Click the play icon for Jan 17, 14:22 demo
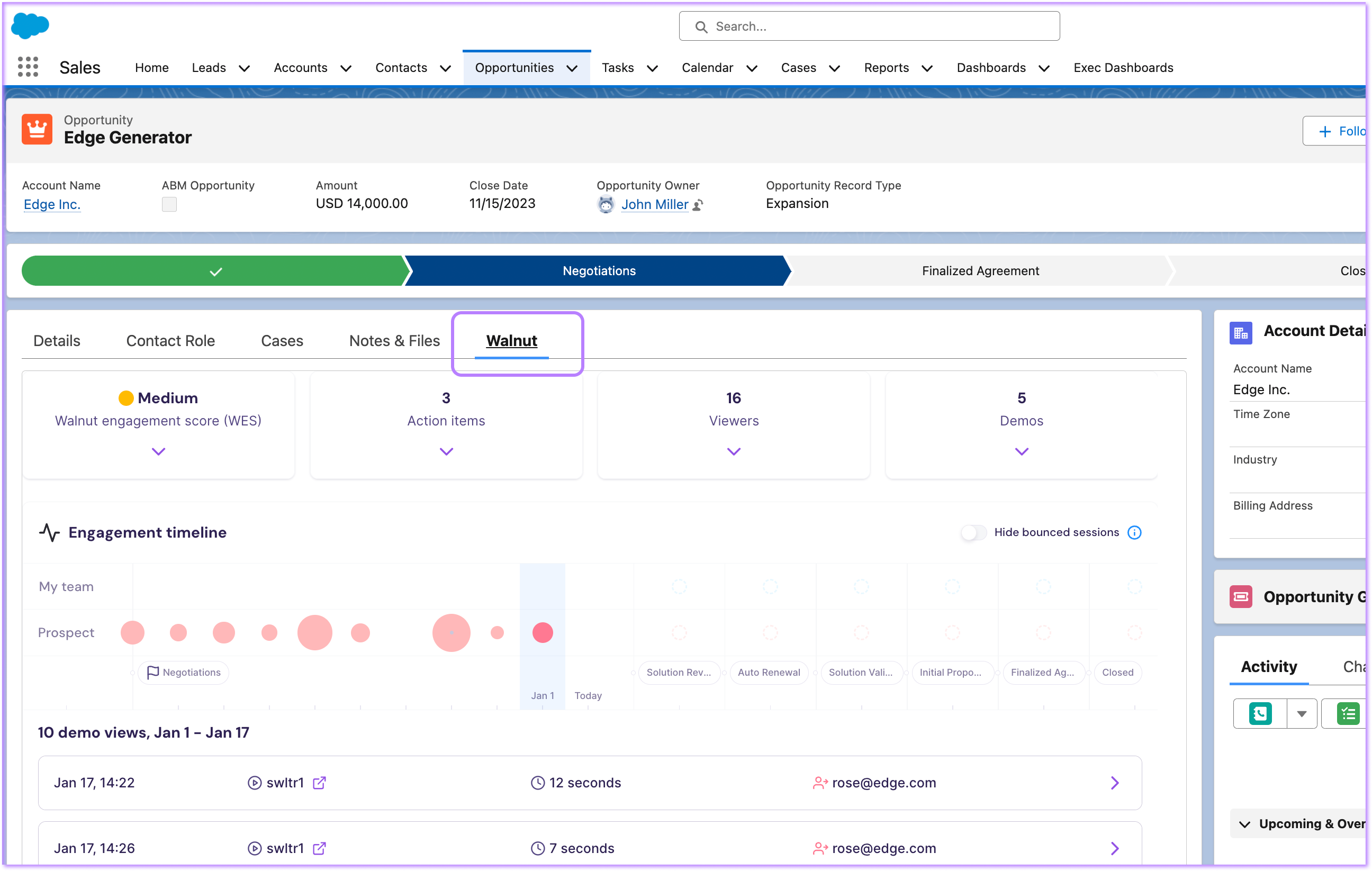Screen dimensions: 1372x871 pos(255,783)
